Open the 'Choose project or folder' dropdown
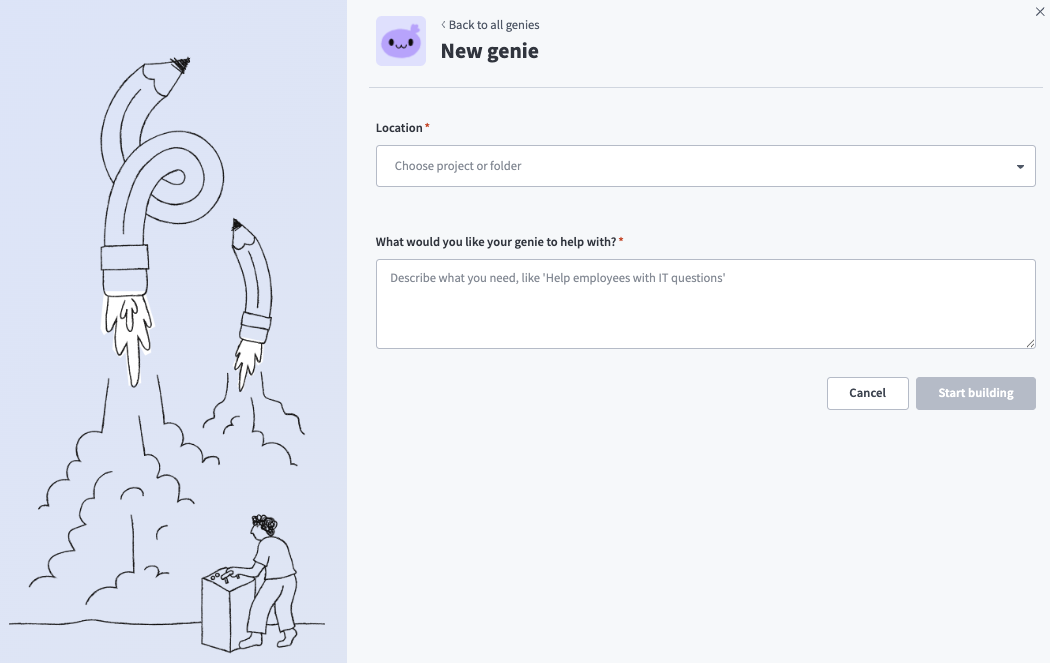 706,165
